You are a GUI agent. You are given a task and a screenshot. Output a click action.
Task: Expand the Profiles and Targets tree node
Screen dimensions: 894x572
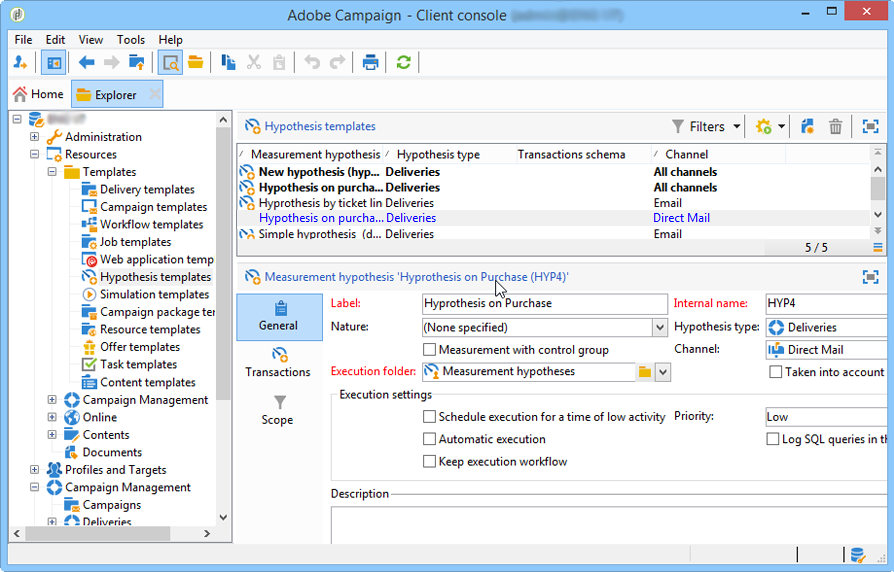tap(35, 470)
